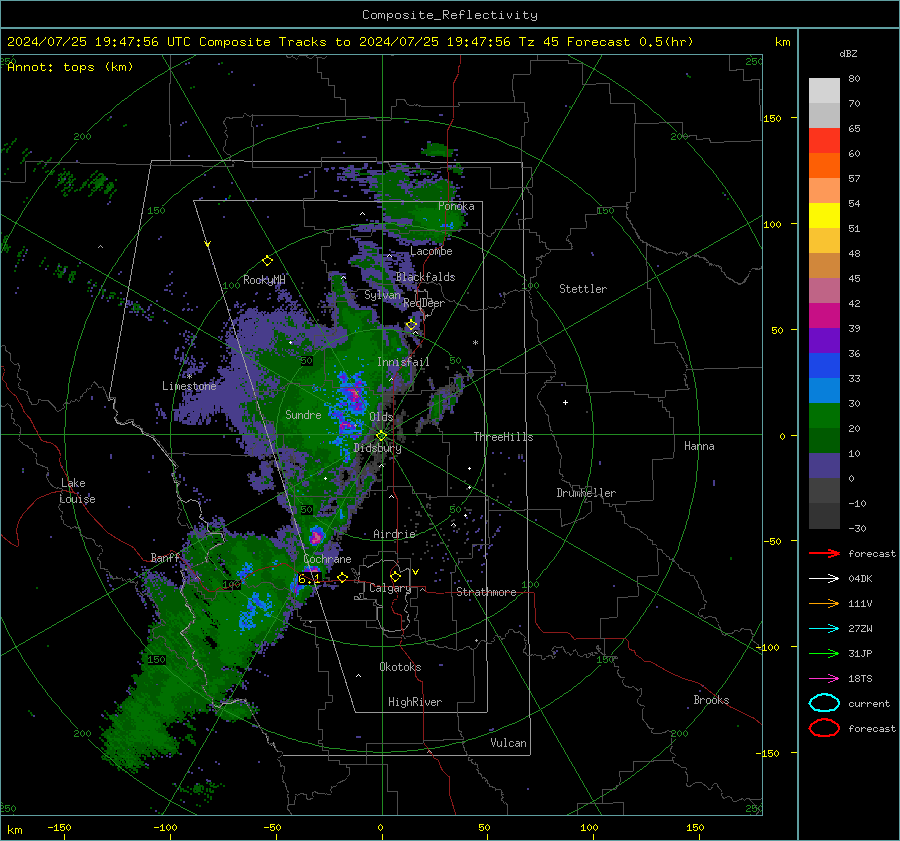
Task: Click the -150 tick on bottom axis
Action: point(59,827)
